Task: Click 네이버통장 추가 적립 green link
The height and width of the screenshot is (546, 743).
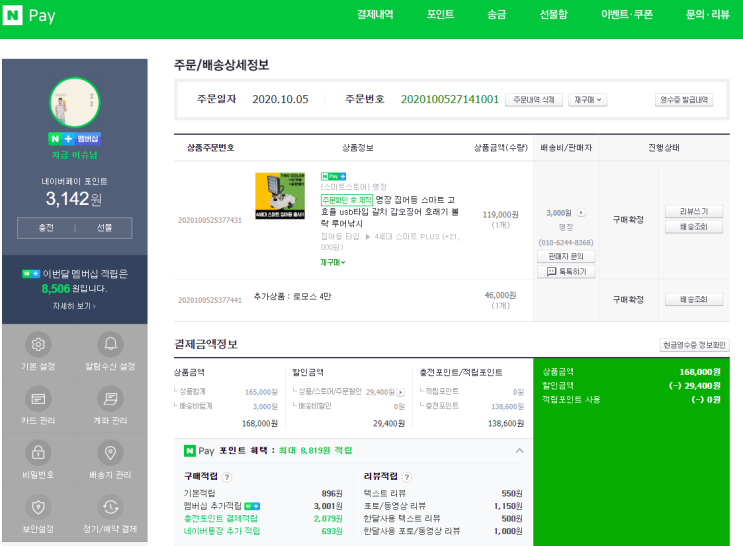Action: pos(222,531)
